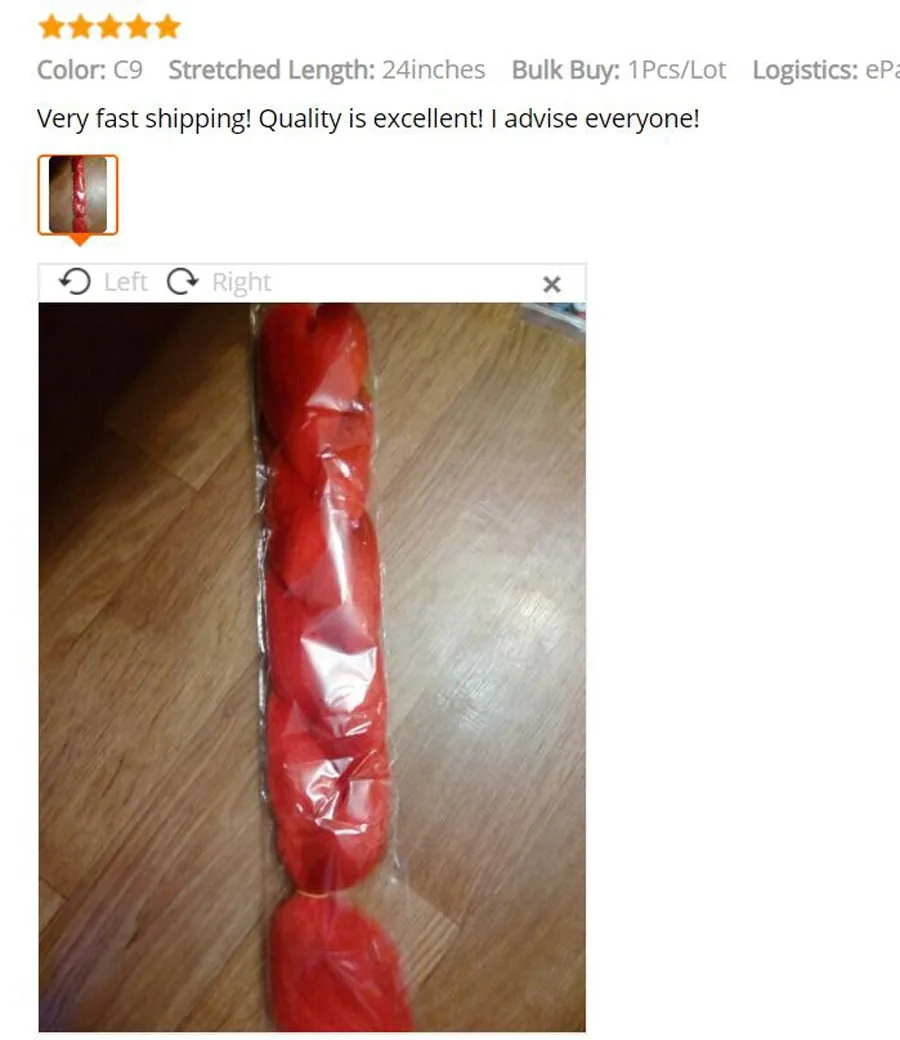Select the "Left" rotate label
Image resolution: width=900 pixels, height=1040 pixels.
[x=125, y=283]
